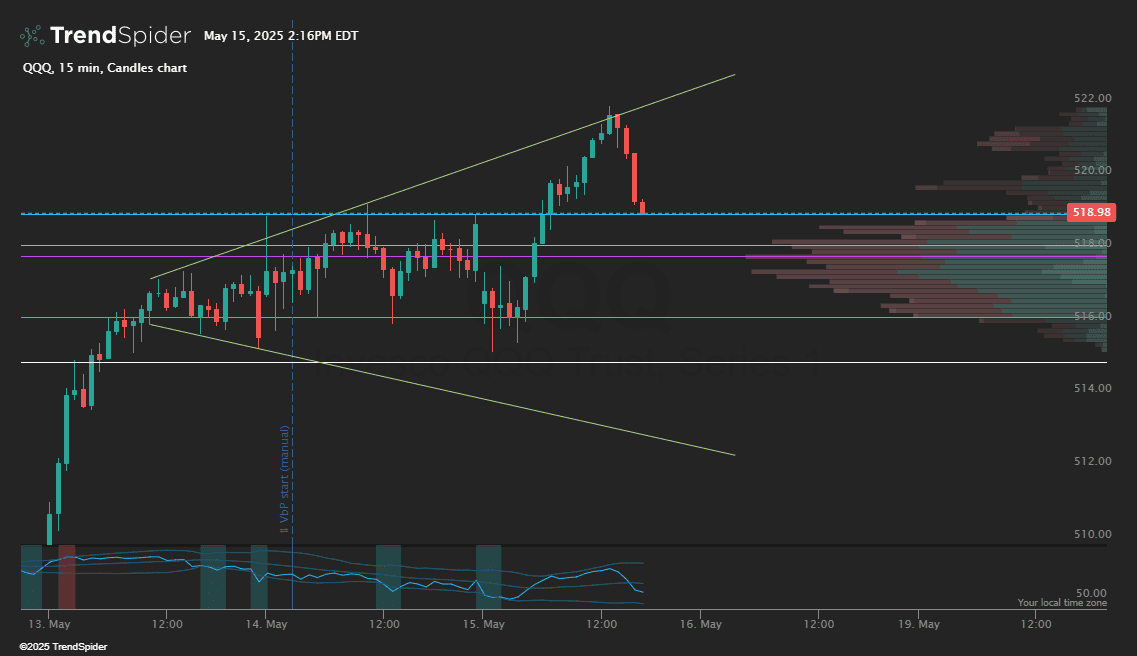Click the VbP start (manual) vertical label
The width and height of the screenshot is (1137, 656).
(284, 479)
